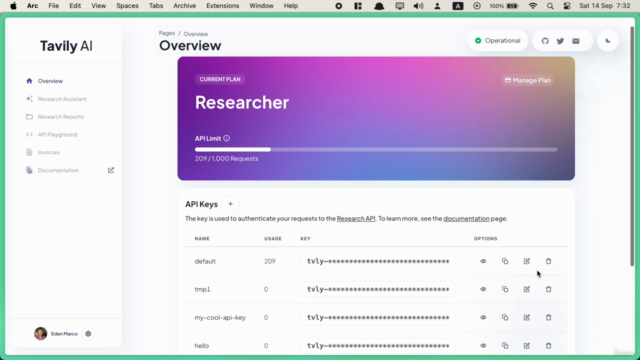Edit the tmp1 API key
Viewport: 640px width, 360px height.
[527, 289]
